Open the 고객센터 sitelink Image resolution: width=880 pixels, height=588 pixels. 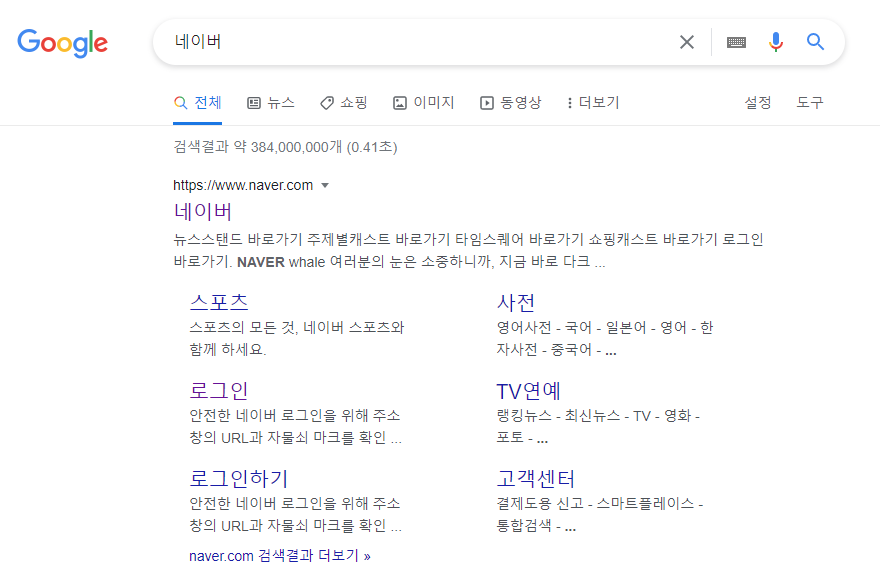point(536,479)
